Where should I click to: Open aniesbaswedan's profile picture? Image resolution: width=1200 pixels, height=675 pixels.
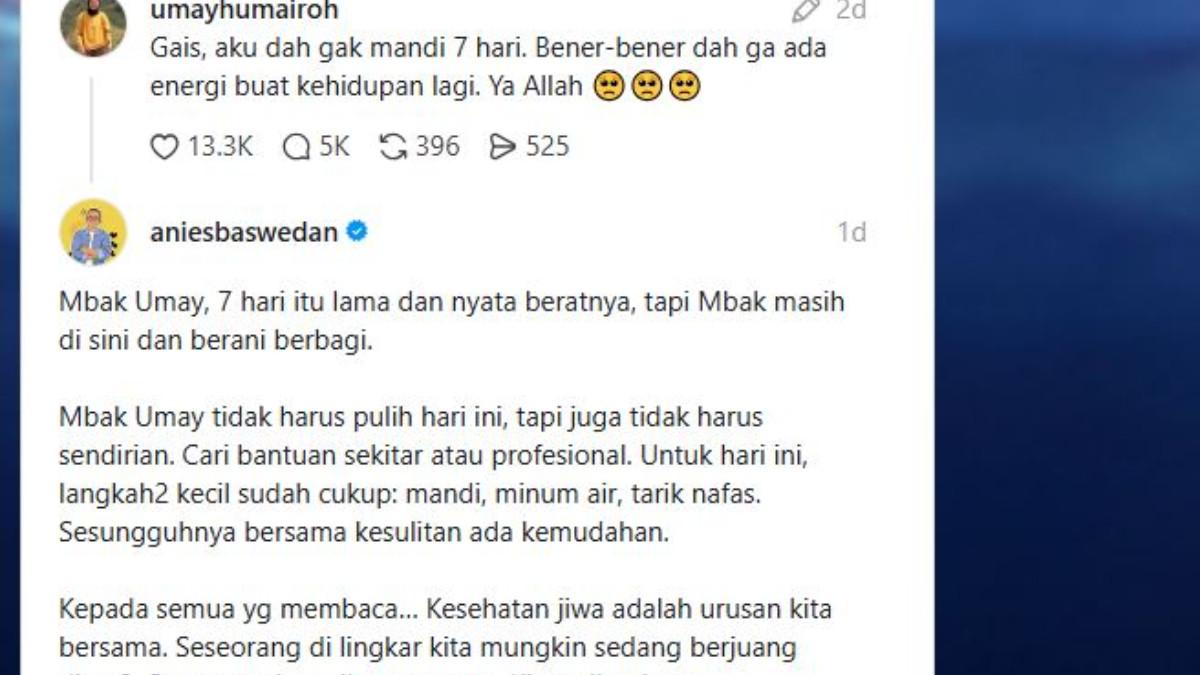93,232
